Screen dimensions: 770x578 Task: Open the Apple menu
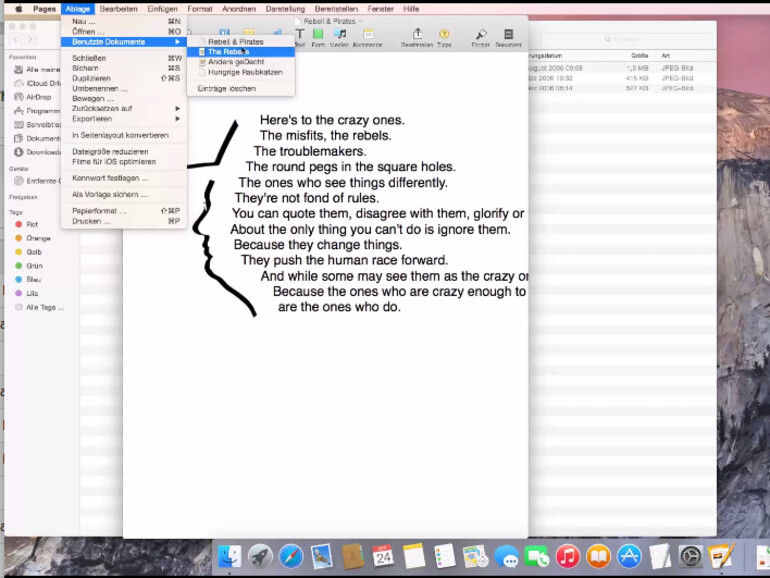[19, 9]
